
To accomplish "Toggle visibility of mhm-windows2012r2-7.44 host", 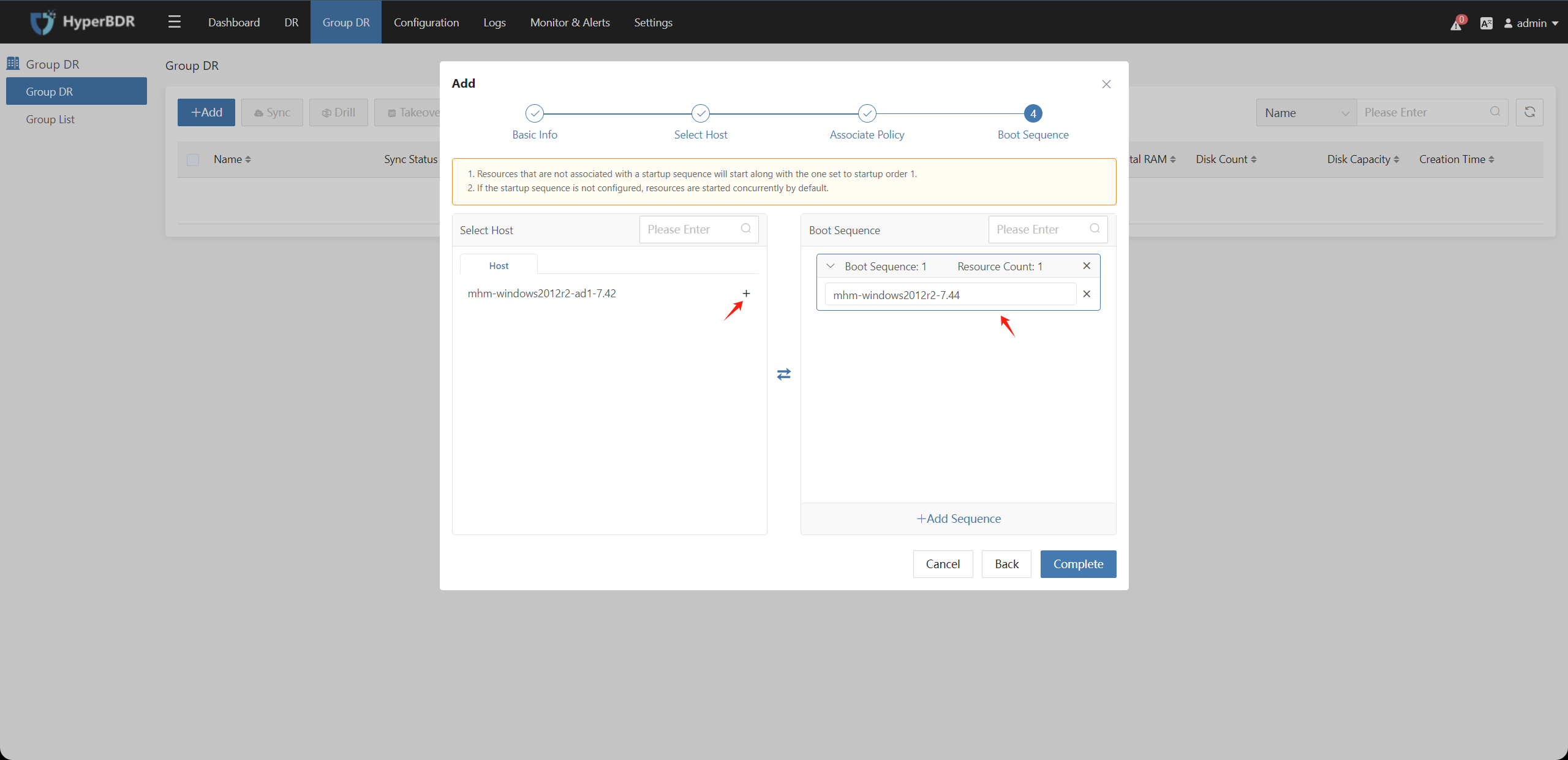I will (x=831, y=265).
